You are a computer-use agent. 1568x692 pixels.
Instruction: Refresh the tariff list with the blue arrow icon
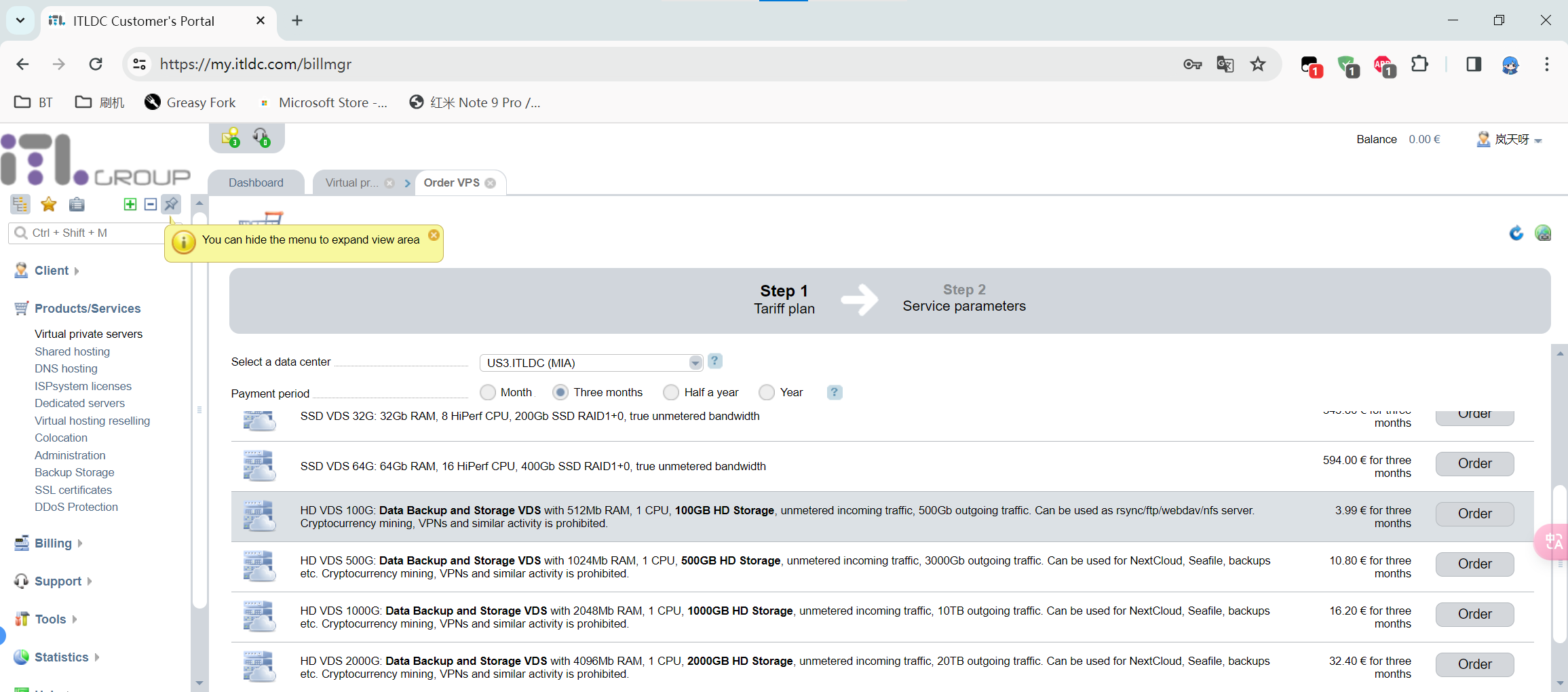tap(1516, 233)
